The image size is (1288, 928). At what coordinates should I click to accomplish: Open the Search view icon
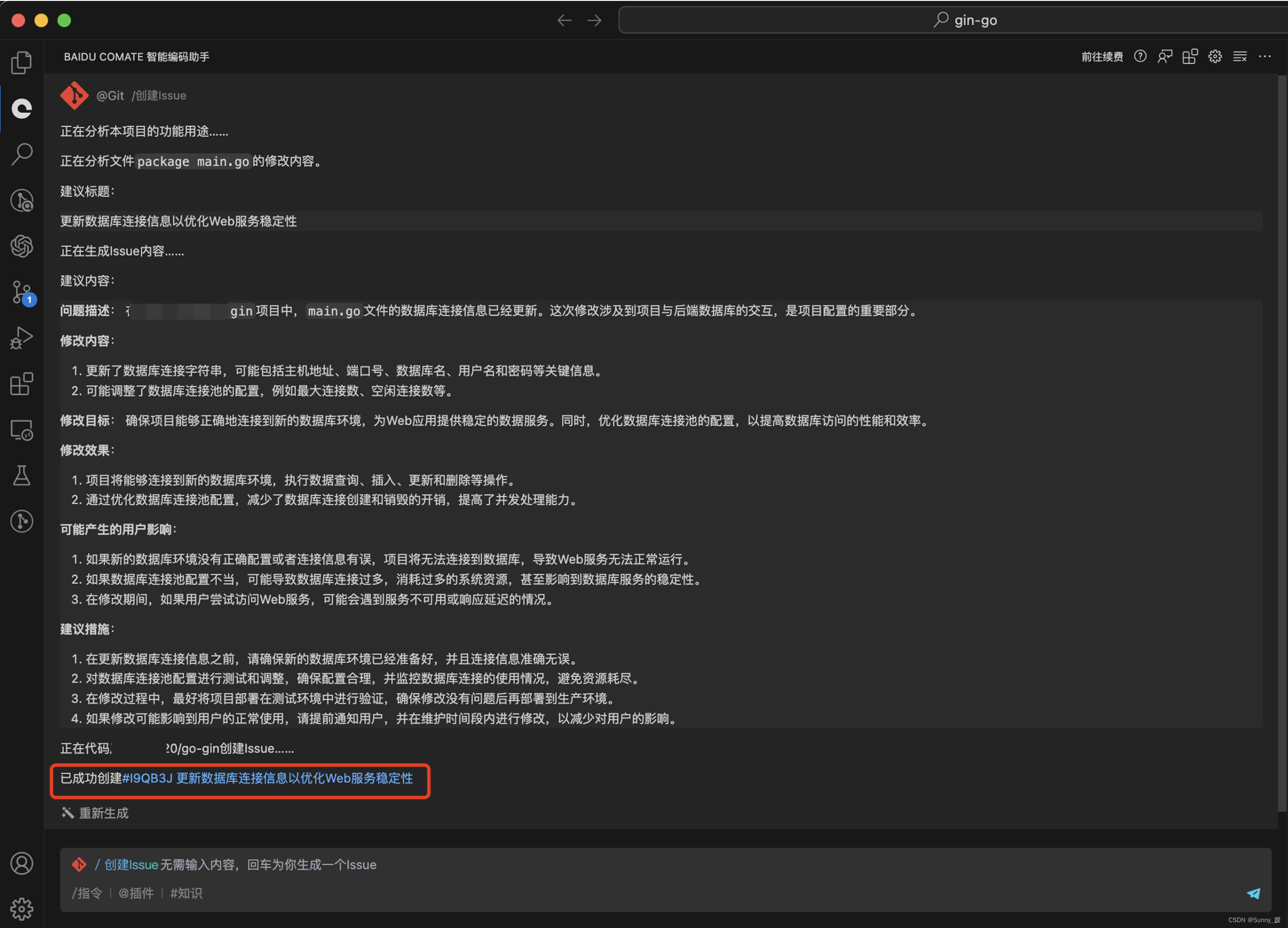point(21,154)
